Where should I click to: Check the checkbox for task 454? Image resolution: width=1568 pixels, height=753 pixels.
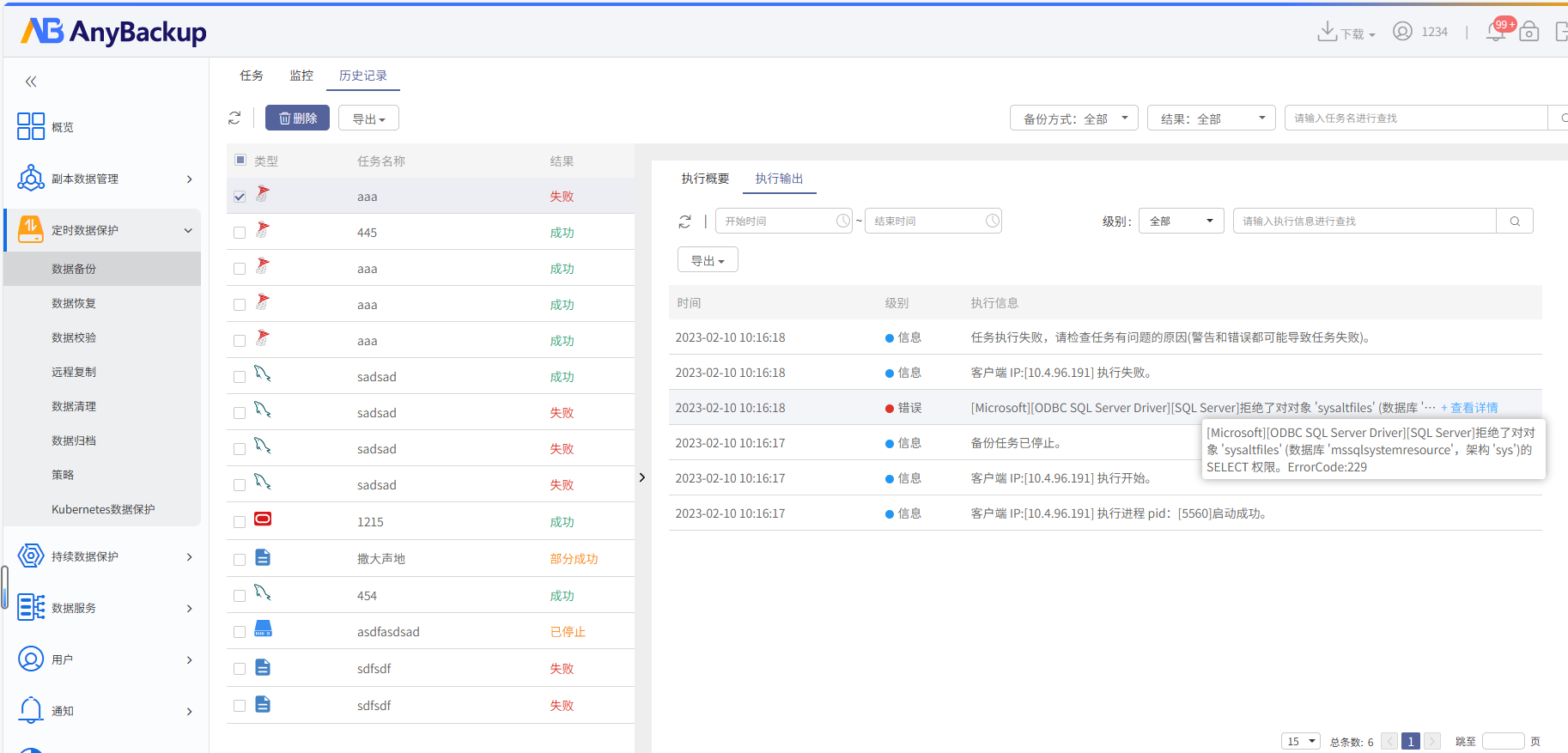click(240, 596)
